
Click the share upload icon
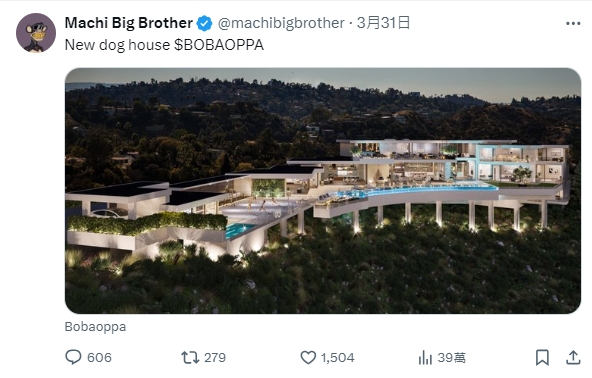pyautogui.click(x=573, y=357)
